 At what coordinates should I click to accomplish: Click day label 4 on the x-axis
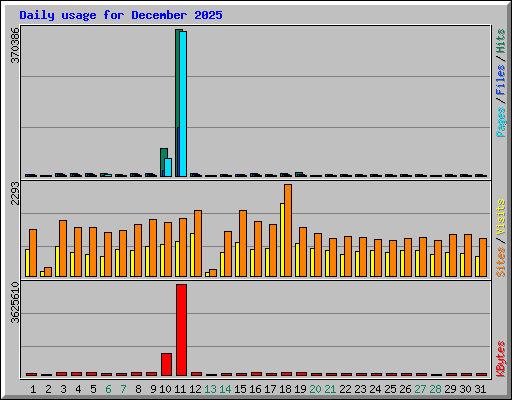78,389
